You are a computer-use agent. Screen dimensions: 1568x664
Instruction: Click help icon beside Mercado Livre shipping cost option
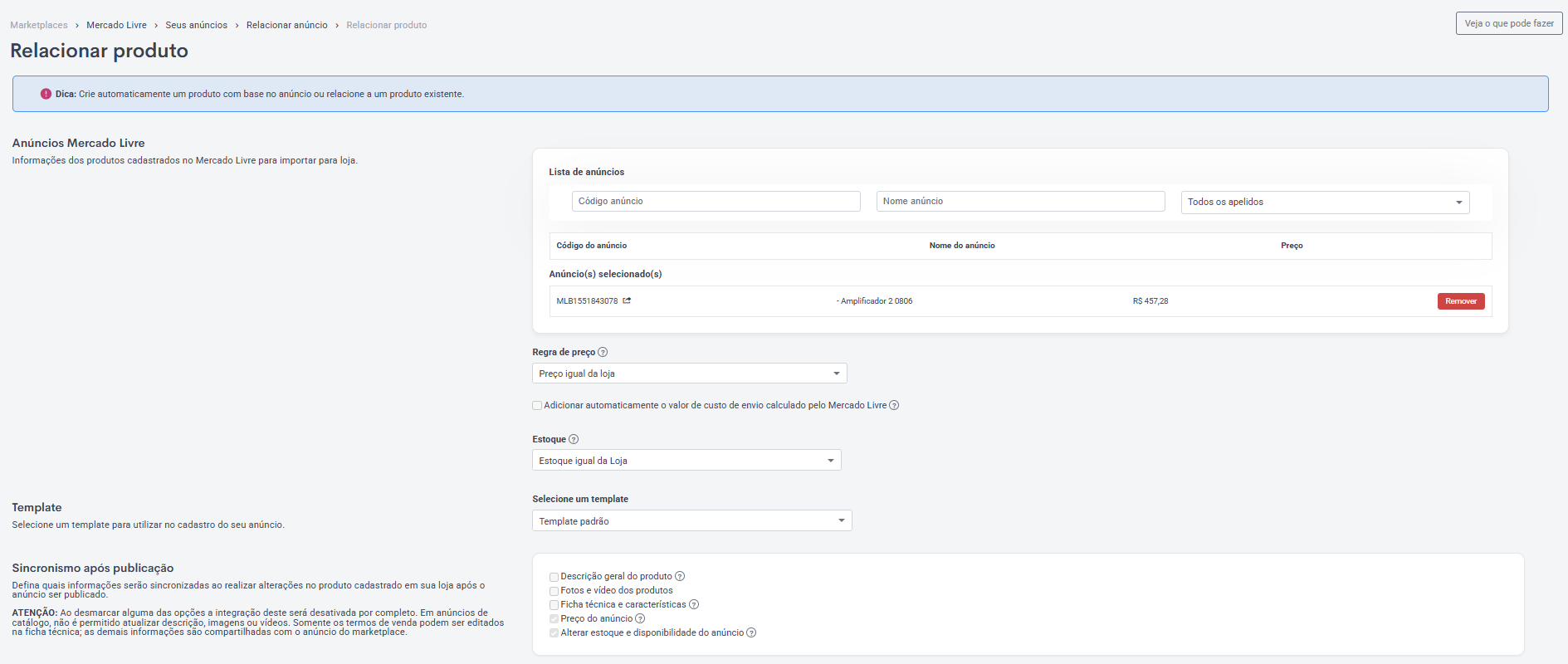tap(894, 405)
